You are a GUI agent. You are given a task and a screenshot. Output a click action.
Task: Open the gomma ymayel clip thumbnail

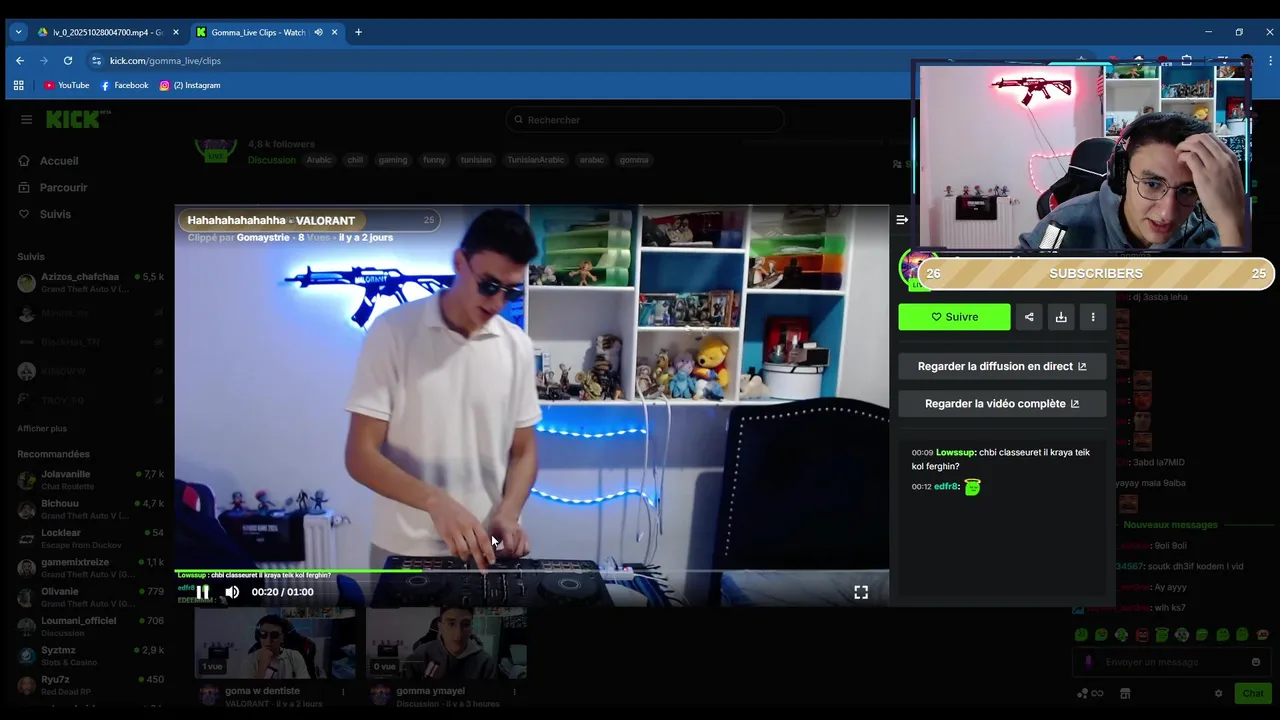[446, 642]
